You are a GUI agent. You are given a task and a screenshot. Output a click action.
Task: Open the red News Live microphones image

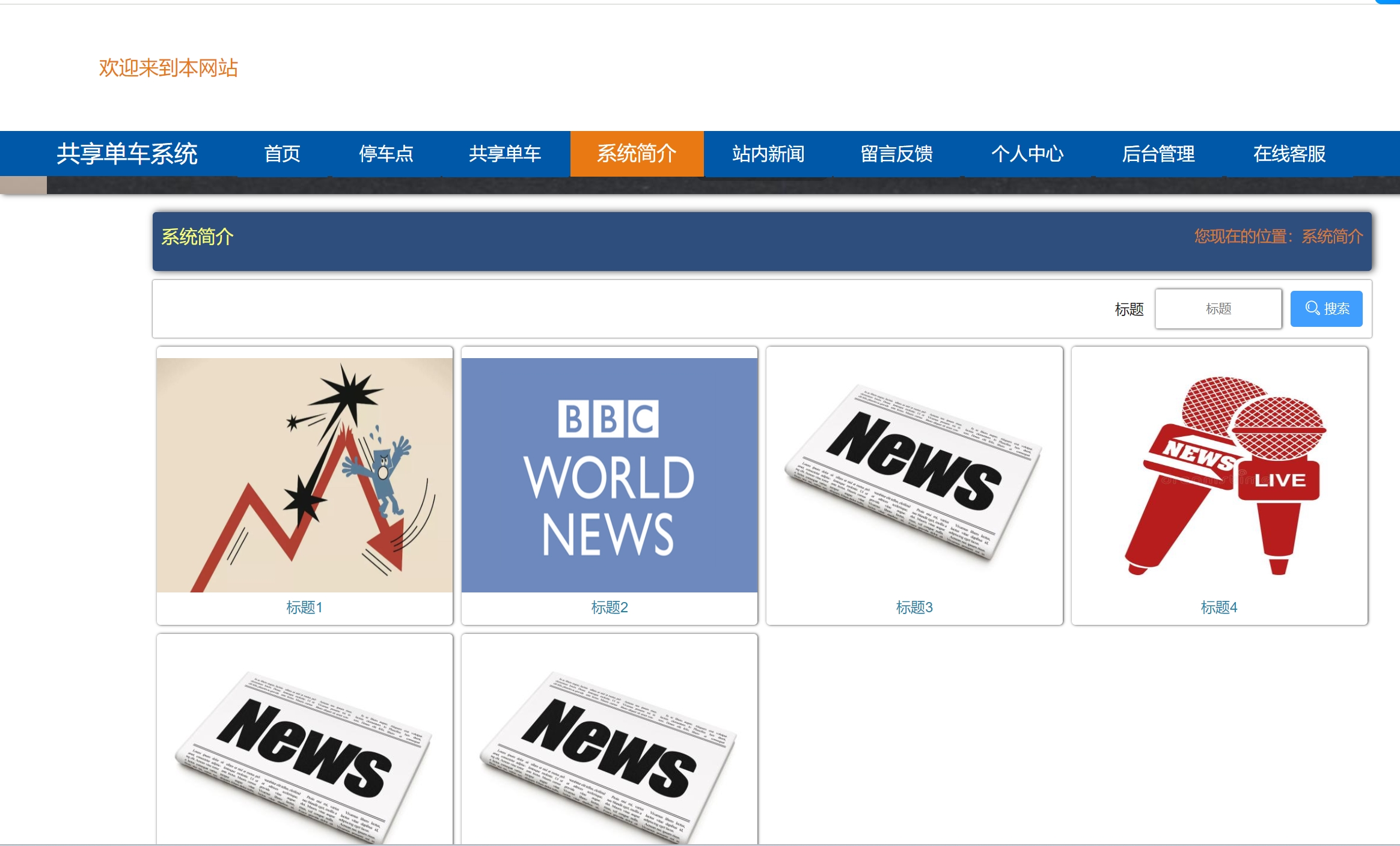pyautogui.click(x=1219, y=475)
